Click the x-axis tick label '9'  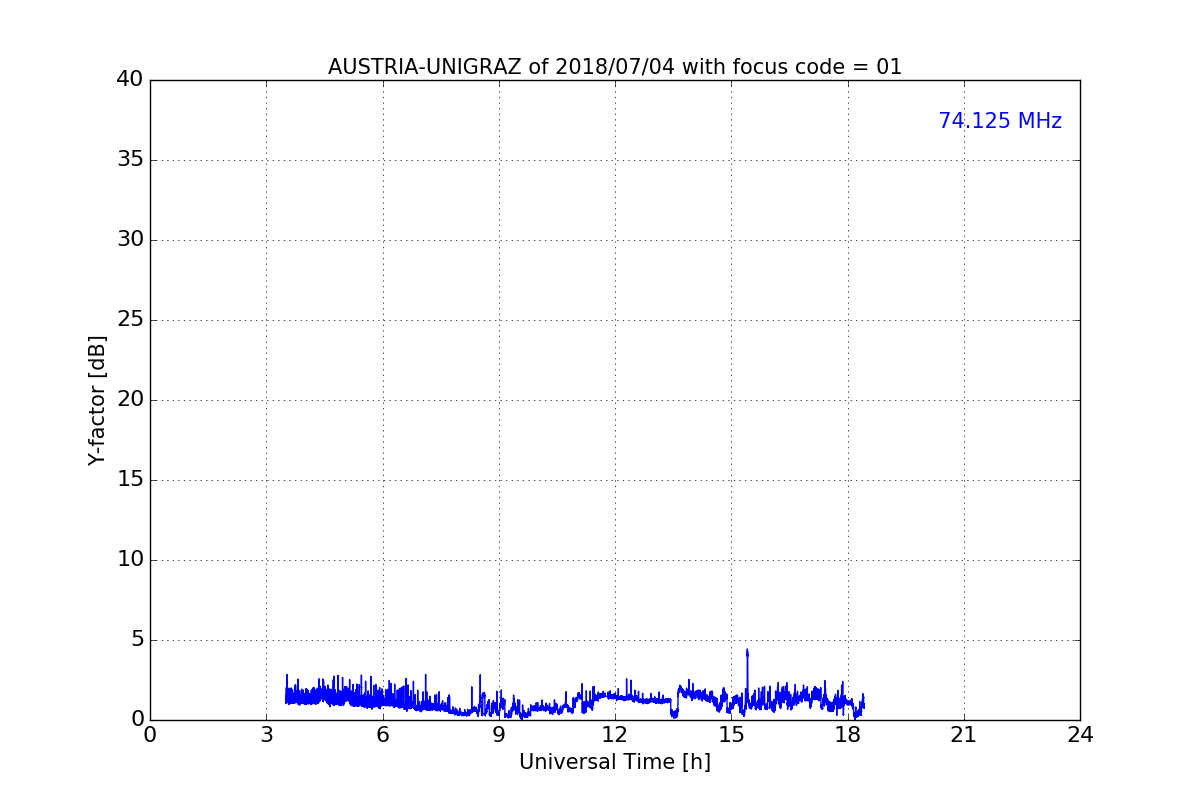(499, 735)
